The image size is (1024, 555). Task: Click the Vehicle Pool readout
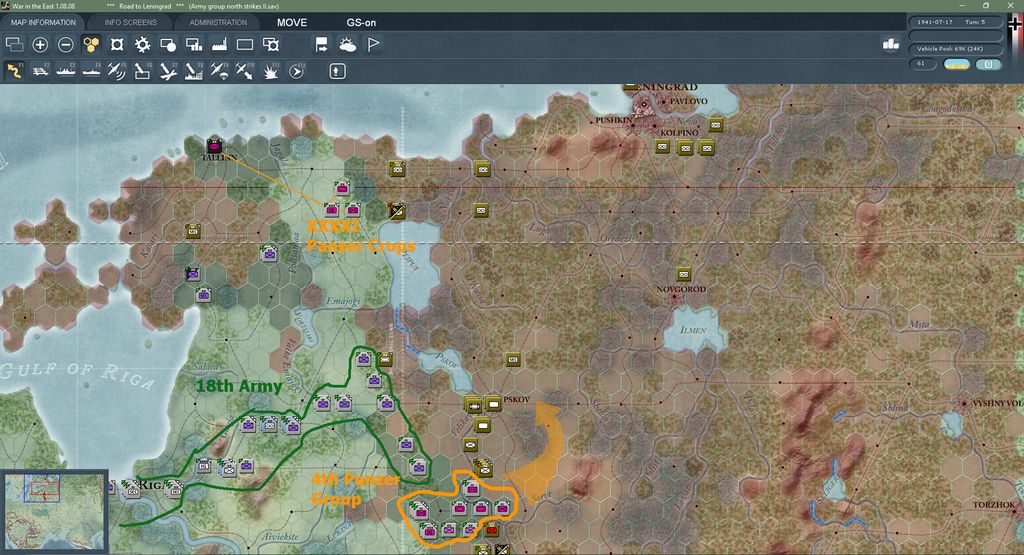955,49
